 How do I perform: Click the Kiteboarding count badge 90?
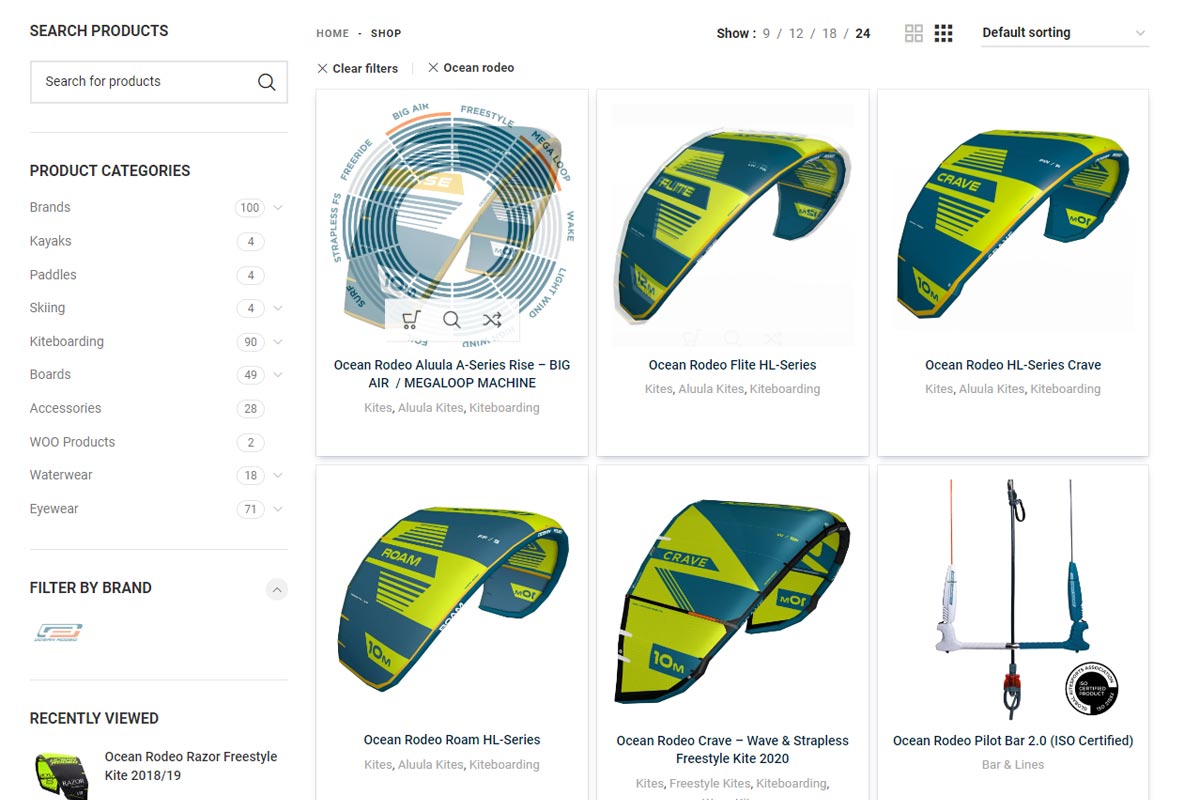coord(250,342)
